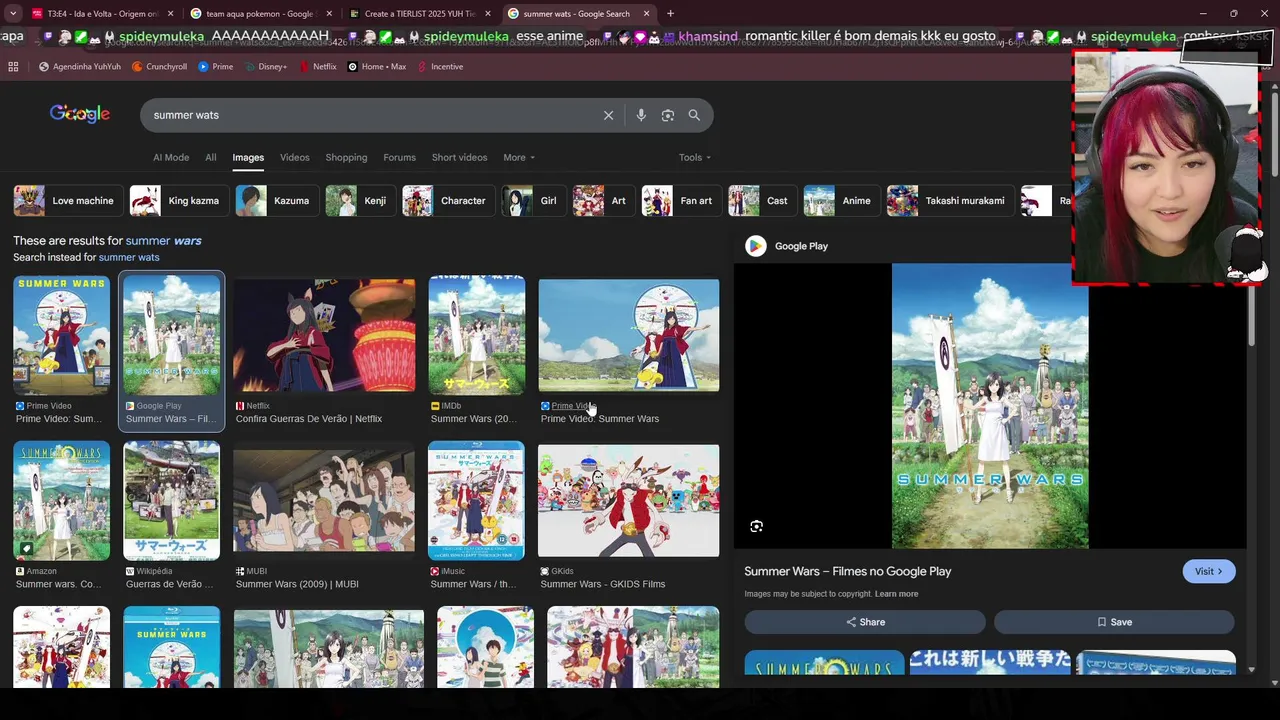Switch to the 'Create a TIERLIST 2025' tab
This screenshot has height=720, width=1280.
click(420, 14)
